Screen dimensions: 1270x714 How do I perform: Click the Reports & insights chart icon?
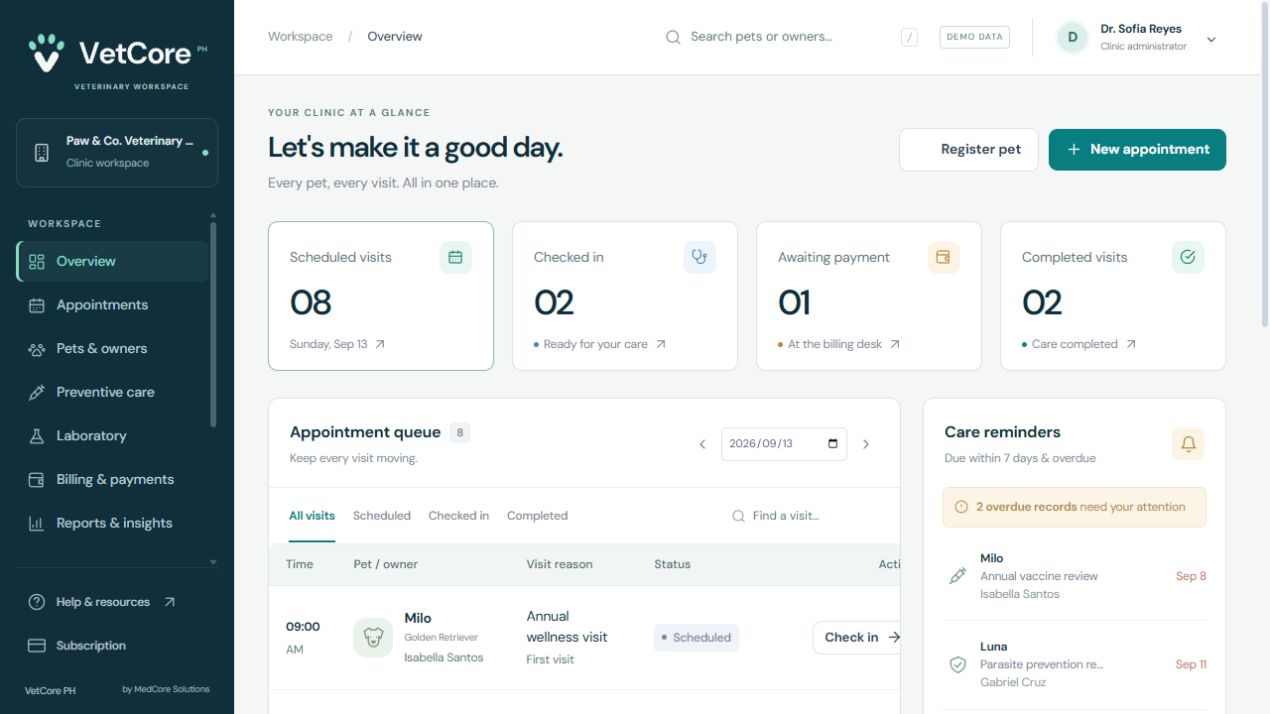click(37, 523)
